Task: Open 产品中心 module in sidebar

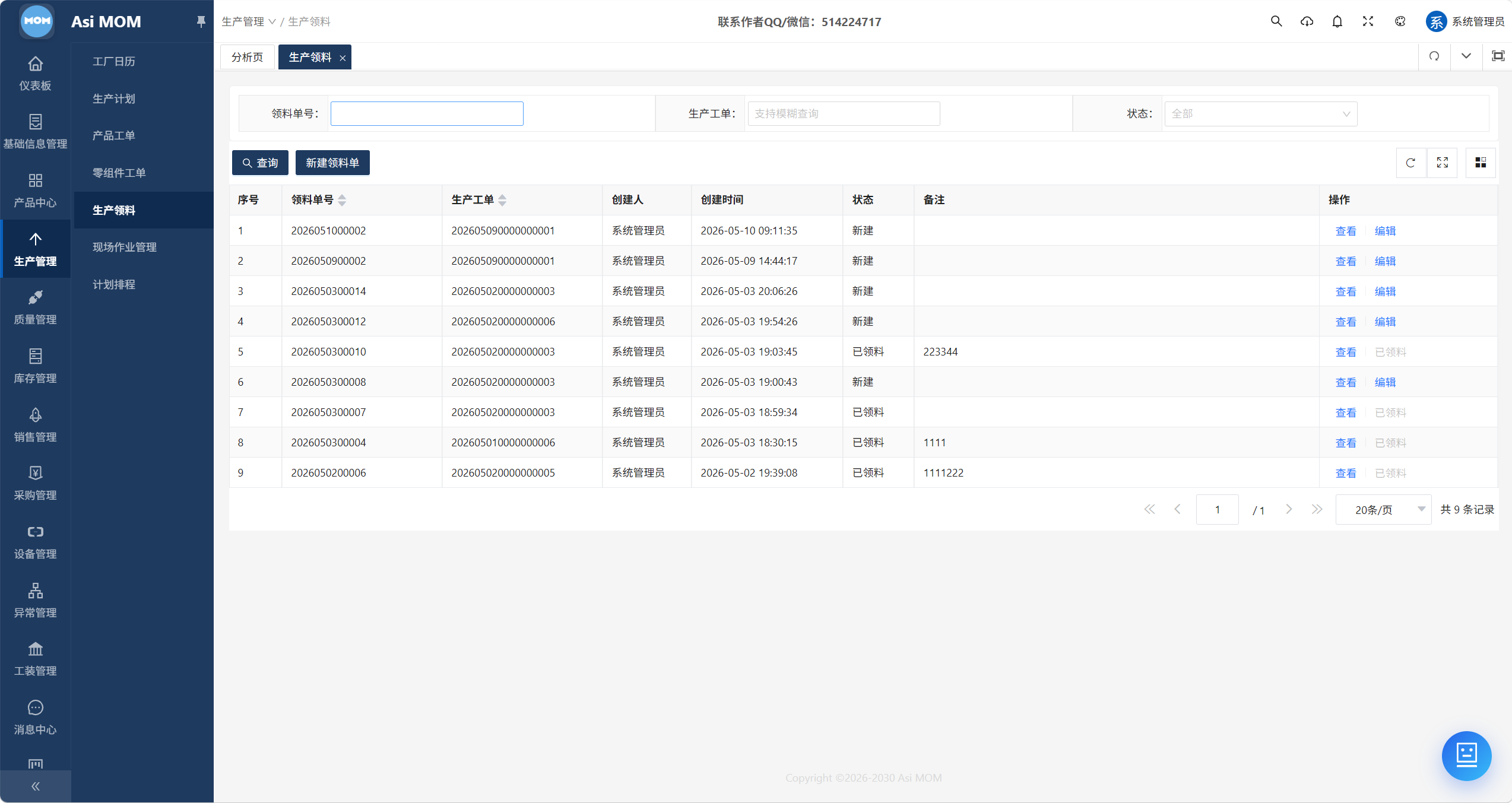Action: [35, 191]
